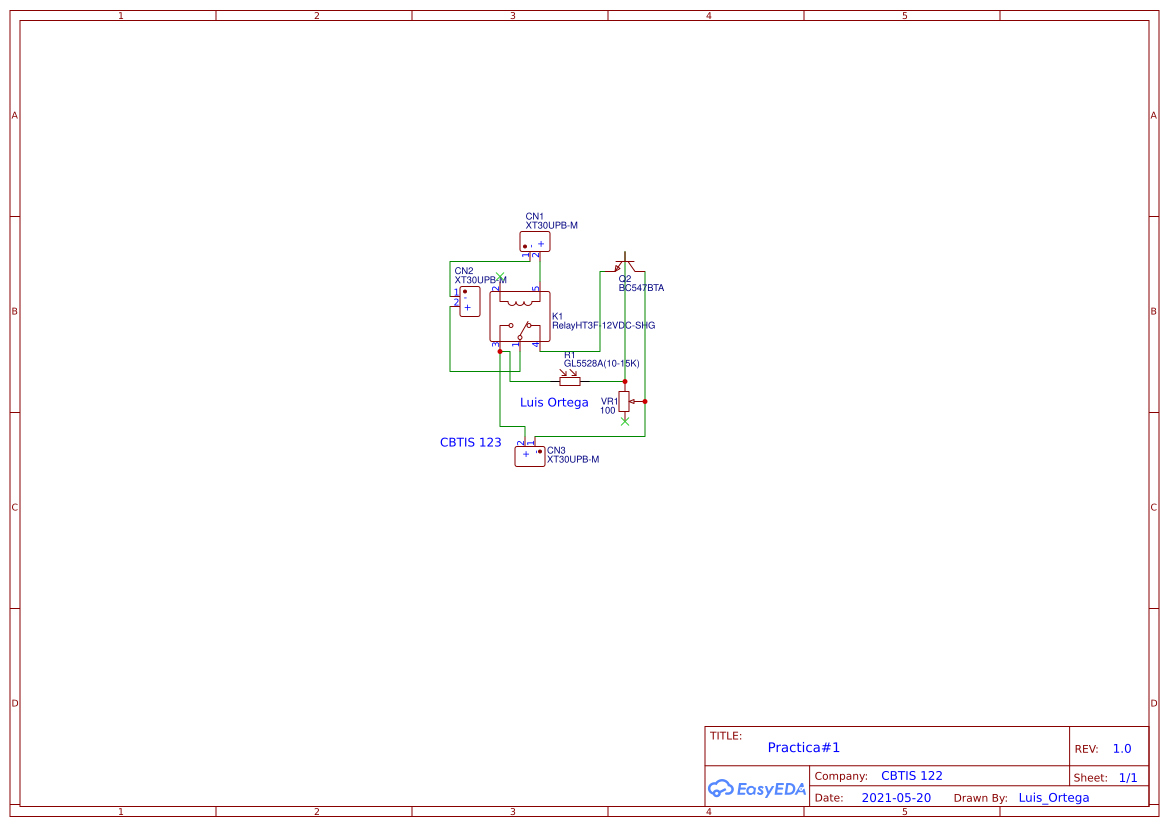1169x827 pixels.
Task: Click the wire junction dot below K1
Action: pyautogui.click(x=499, y=352)
